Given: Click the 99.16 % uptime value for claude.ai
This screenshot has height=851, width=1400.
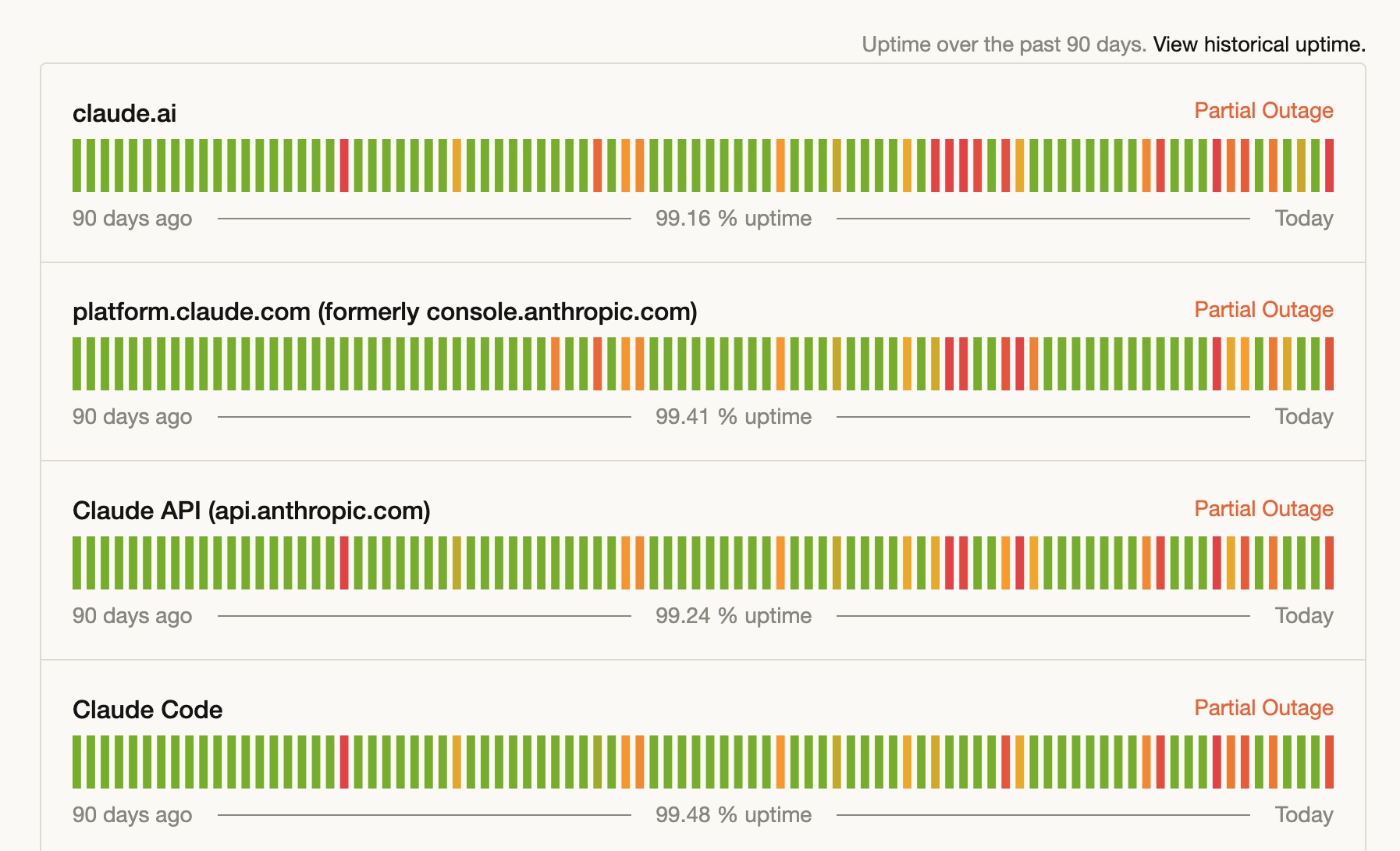Looking at the screenshot, I should point(734,219).
